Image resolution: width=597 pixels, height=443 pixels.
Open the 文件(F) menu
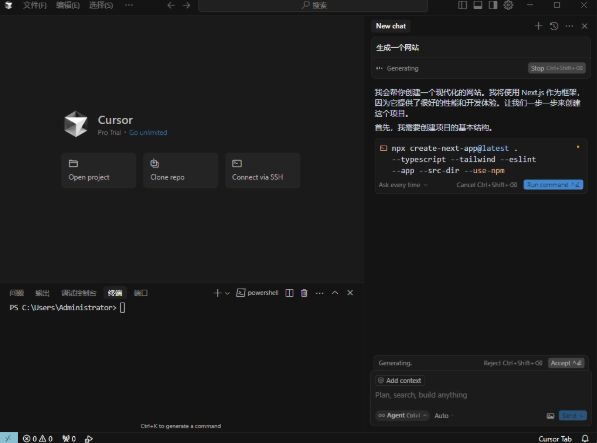tap(35, 5)
